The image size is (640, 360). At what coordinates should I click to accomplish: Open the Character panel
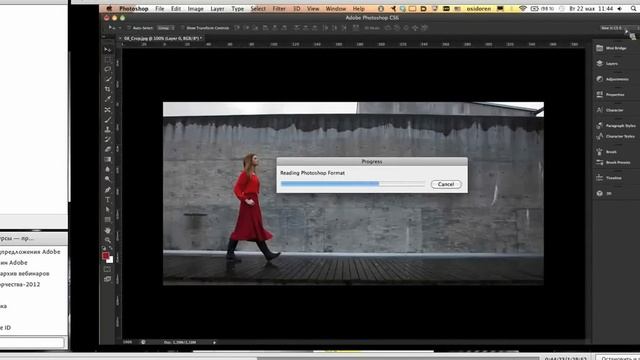point(609,110)
